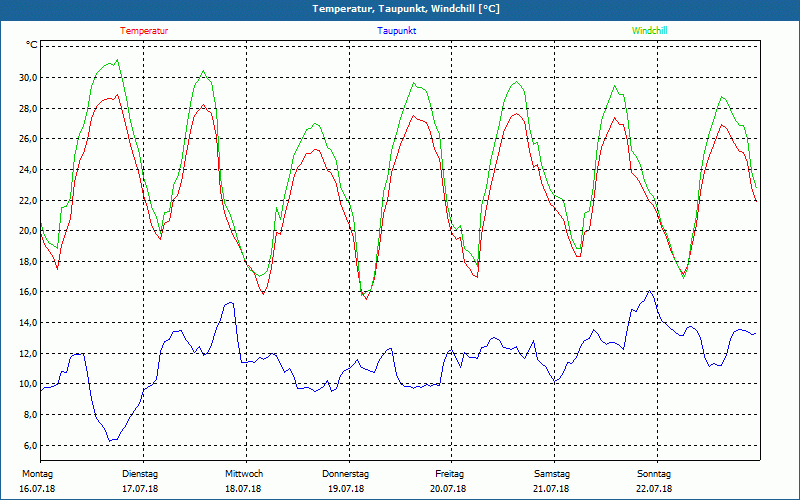Click the red Temperatur legend label
Image resolution: width=800 pixels, height=500 pixels.
pos(144,31)
